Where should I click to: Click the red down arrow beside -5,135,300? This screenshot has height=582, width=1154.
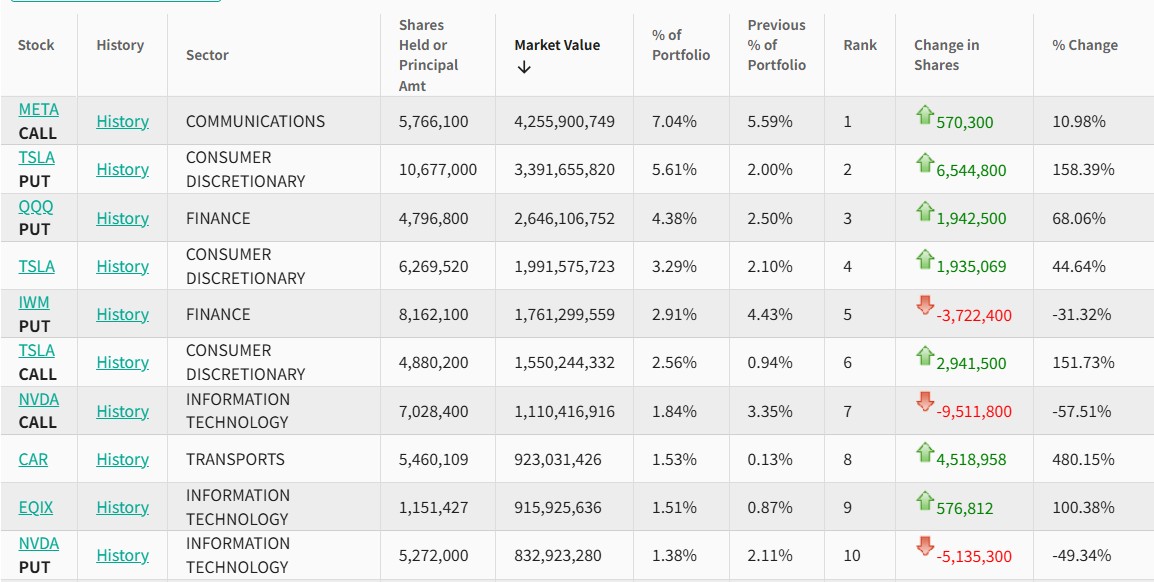[x=924, y=546]
